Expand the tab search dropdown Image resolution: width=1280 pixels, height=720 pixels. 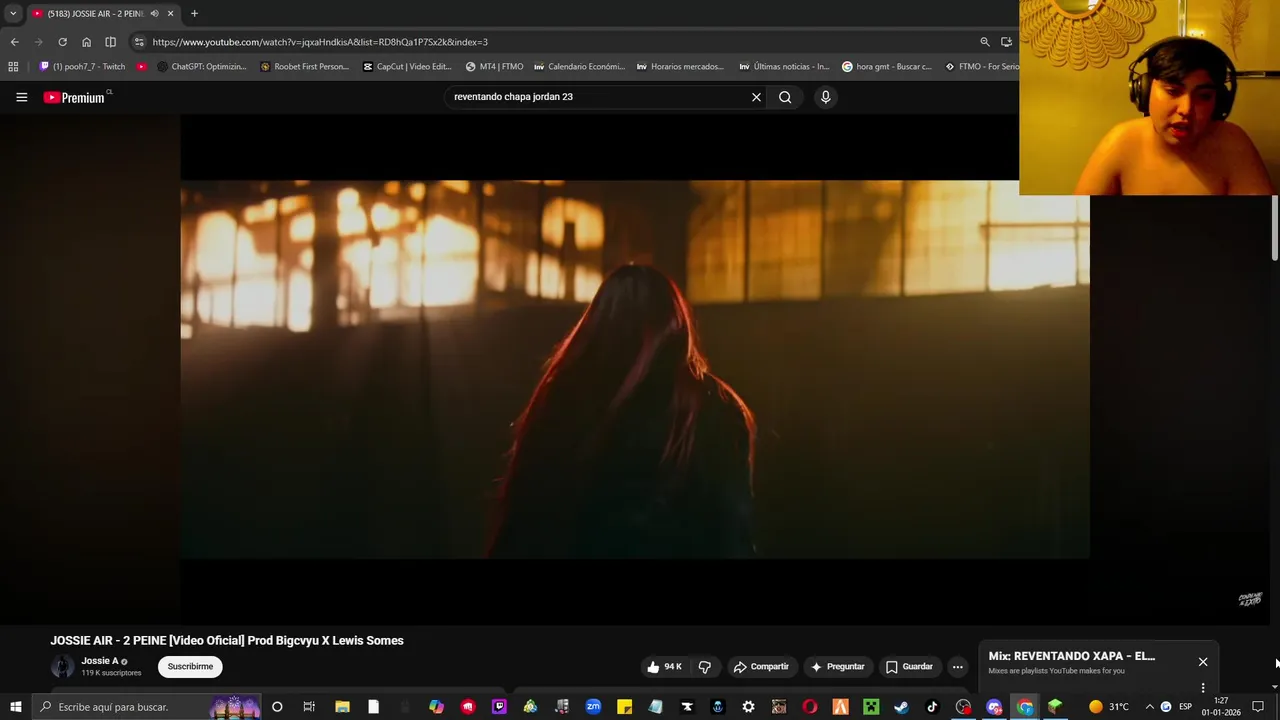13,14
